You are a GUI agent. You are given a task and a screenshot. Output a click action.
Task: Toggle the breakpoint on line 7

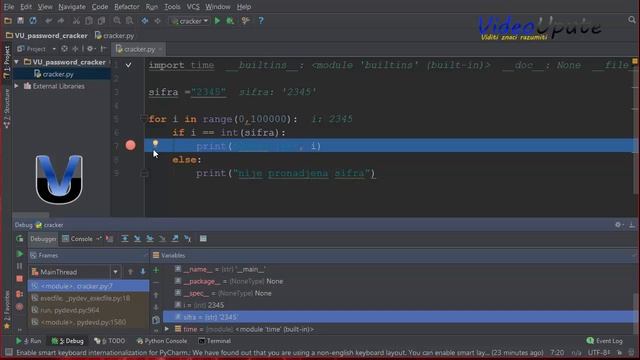click(131, 145)
